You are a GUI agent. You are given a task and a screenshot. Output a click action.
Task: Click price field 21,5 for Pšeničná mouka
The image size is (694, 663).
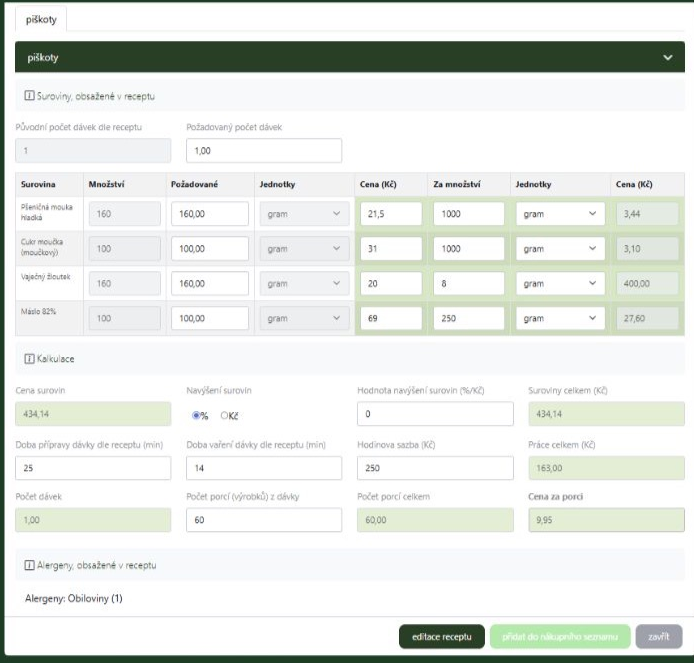[391, 214]
